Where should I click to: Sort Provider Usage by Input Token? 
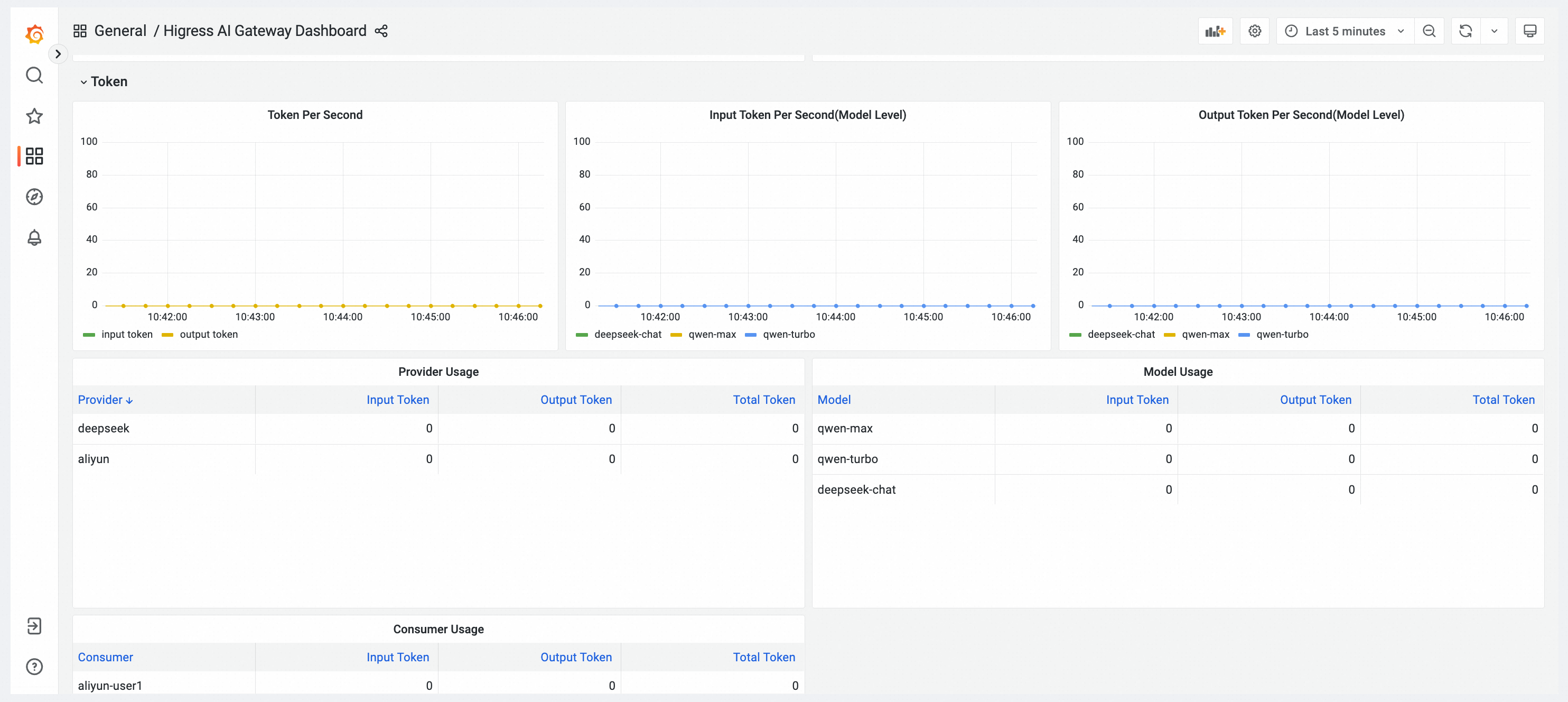point(397,400)
